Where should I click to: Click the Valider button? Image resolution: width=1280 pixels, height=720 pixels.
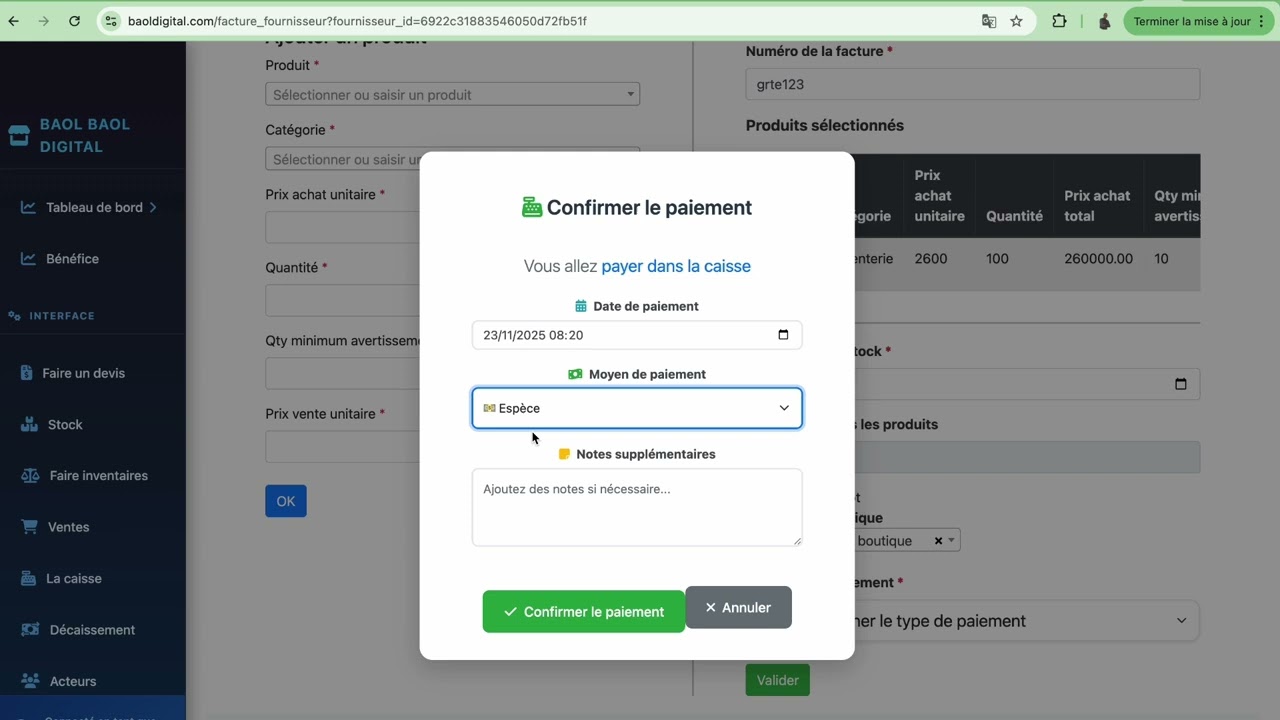pyautogui.click(x=778, y=680)
